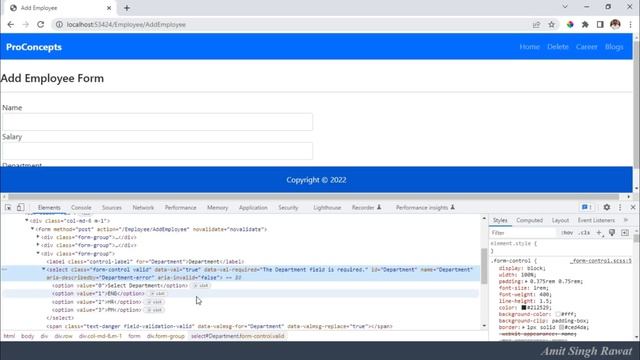Image resolution: width=640 pixels, height=360 pixels.
Task: Open the DevTools issues counter badge
Action: (587, 207)
